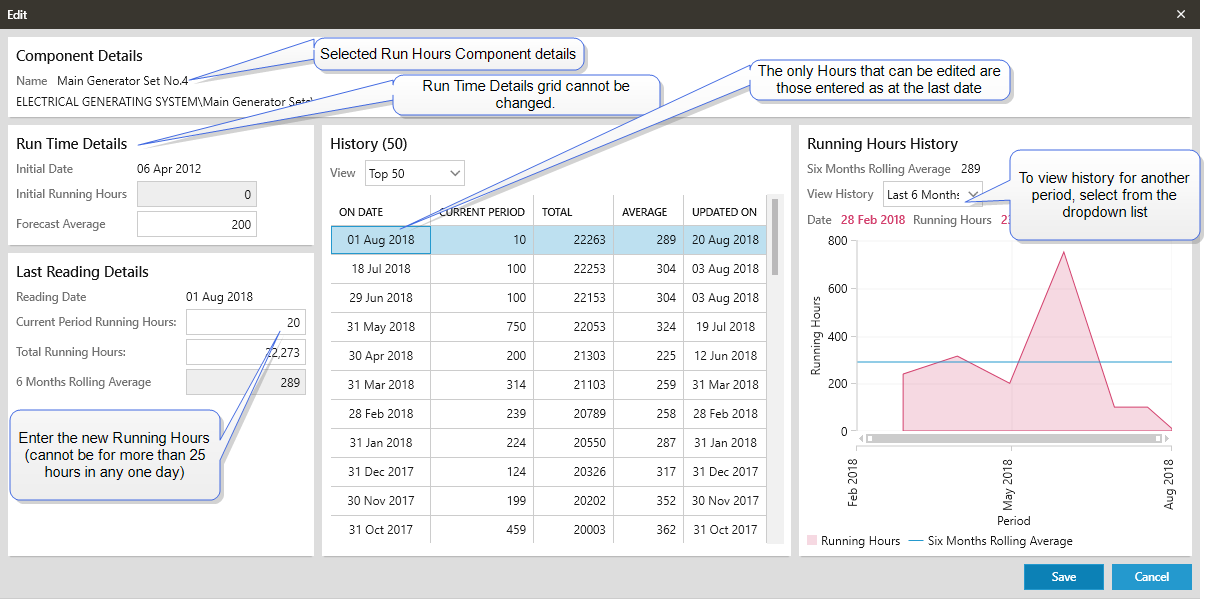The height and width of the screenshot is (599, 1214).
Task: Sort by the CURRENT PERIOD column header
Action: (x=482, y=211)
